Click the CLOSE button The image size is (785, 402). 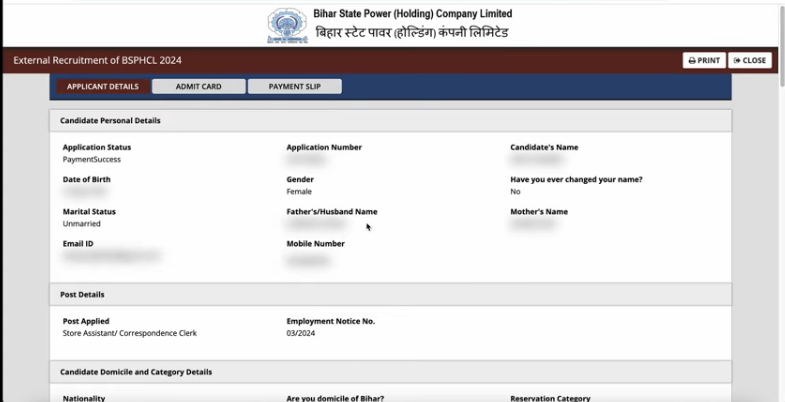click(749, 61)
